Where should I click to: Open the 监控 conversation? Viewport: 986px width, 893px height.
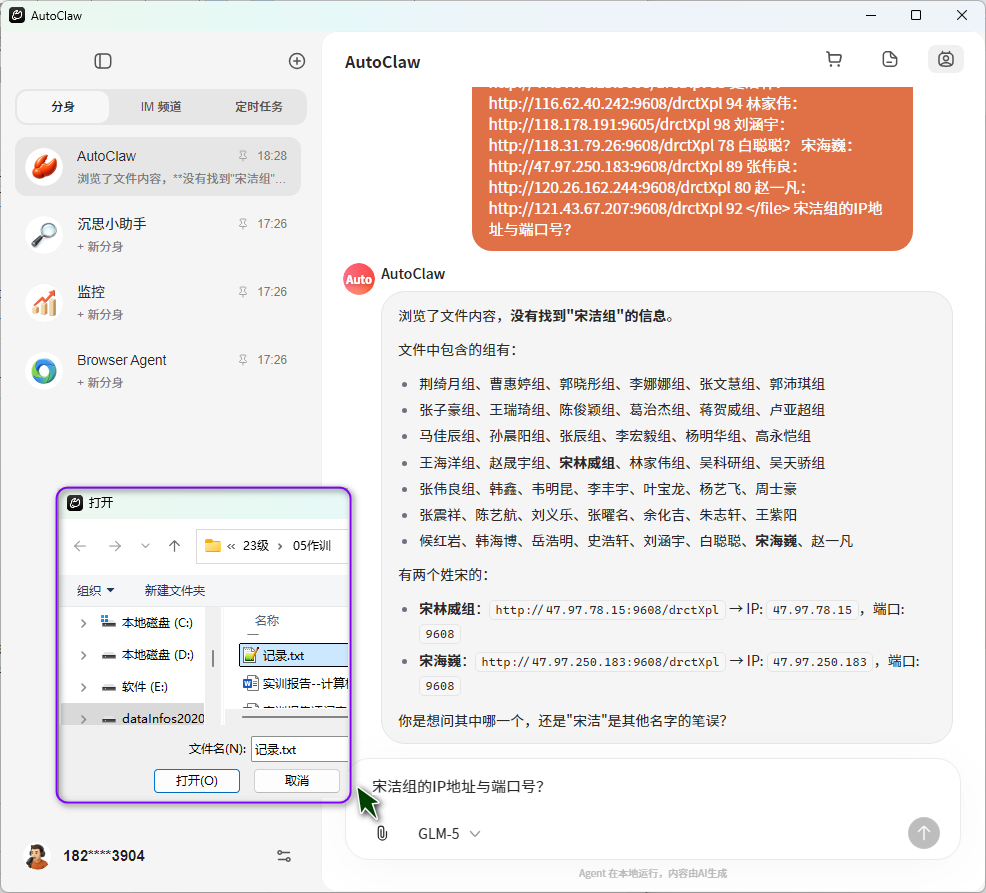[158, 302]
